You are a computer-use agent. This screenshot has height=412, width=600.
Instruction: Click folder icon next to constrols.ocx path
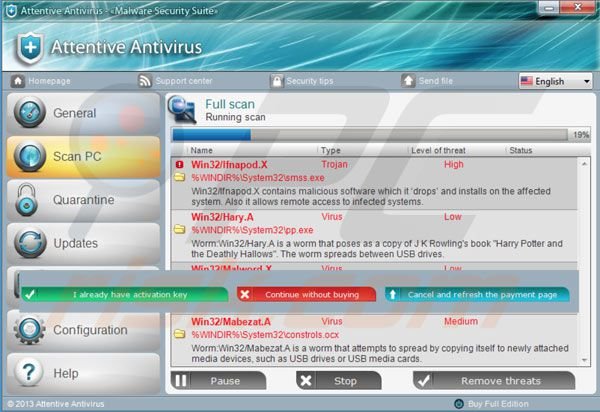179,334
